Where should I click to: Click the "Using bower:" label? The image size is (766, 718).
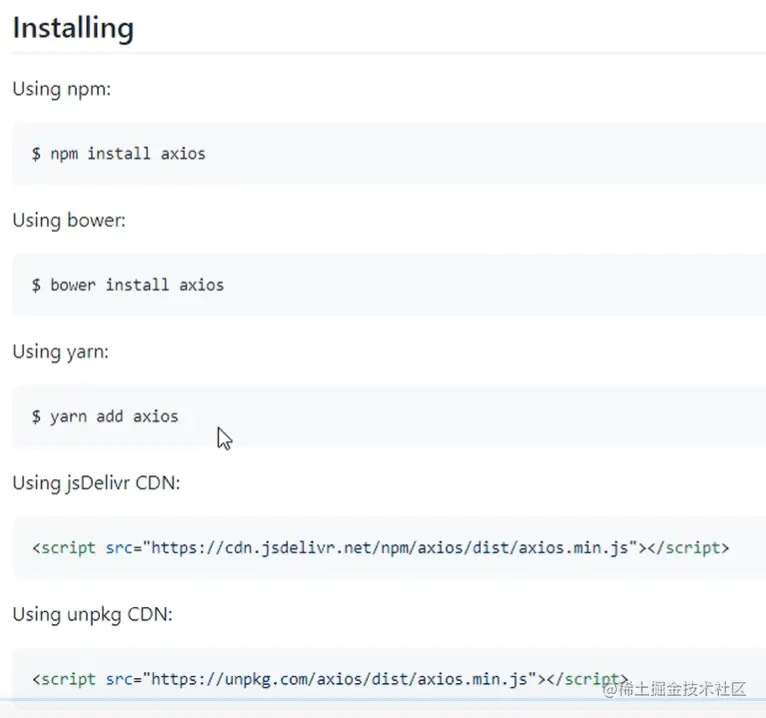pyautogui.click(x=69, y=220)
